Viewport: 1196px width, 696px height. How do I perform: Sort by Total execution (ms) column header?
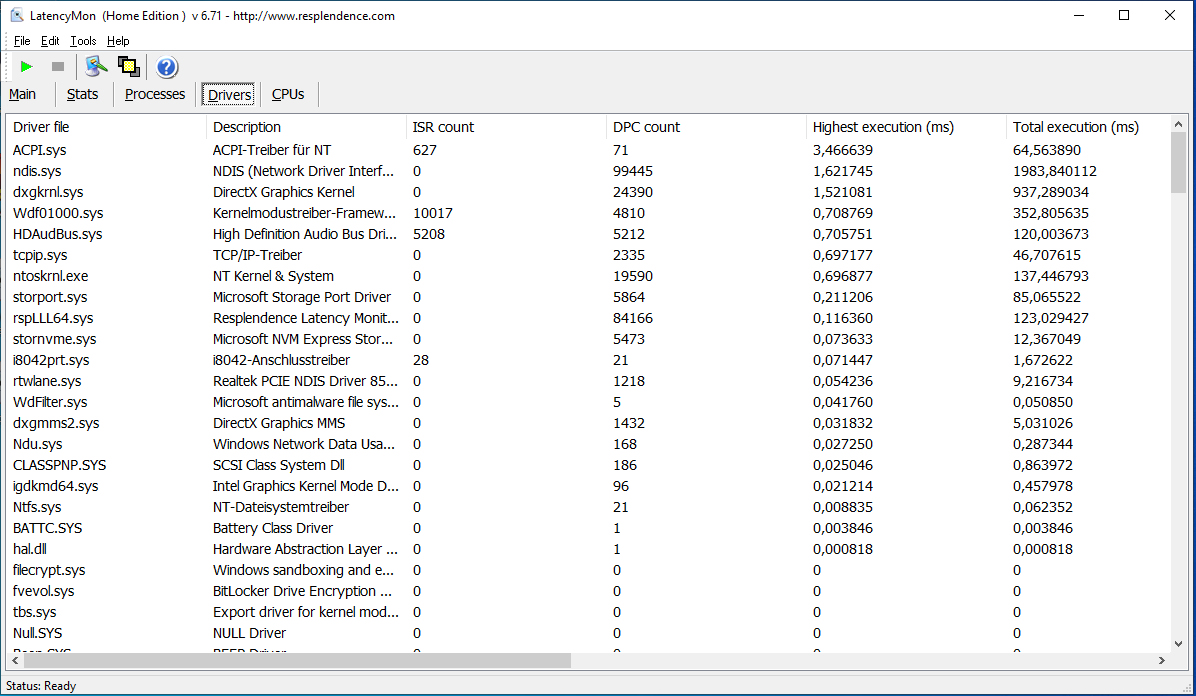(1087, 127)
